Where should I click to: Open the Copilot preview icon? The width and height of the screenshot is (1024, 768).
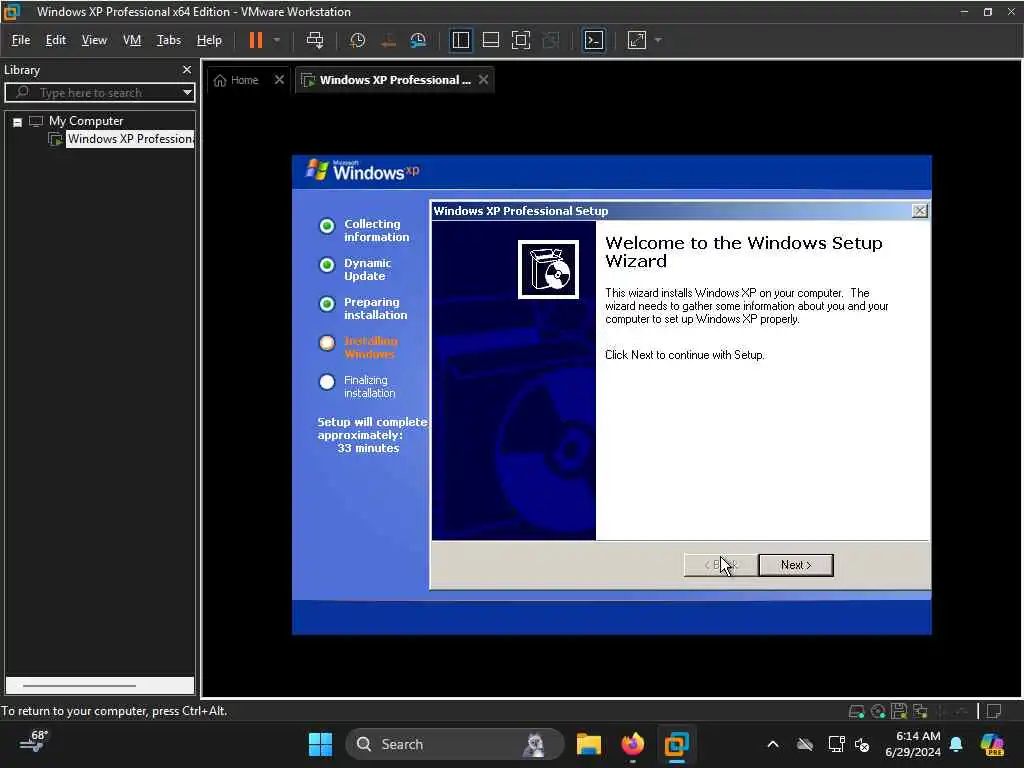tap(992, 744)
